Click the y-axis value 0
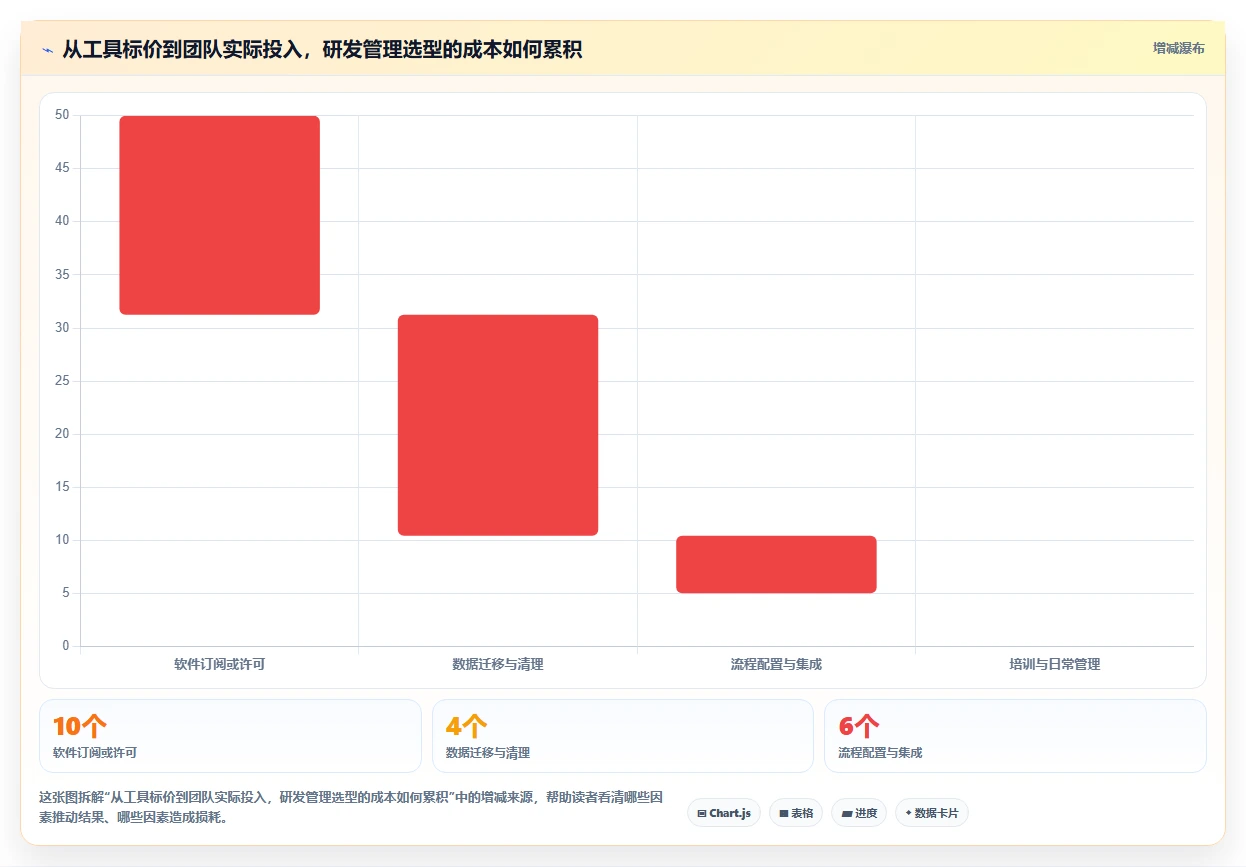The height and width of the screenshot is (867, 1246). (x=66, y=646)
